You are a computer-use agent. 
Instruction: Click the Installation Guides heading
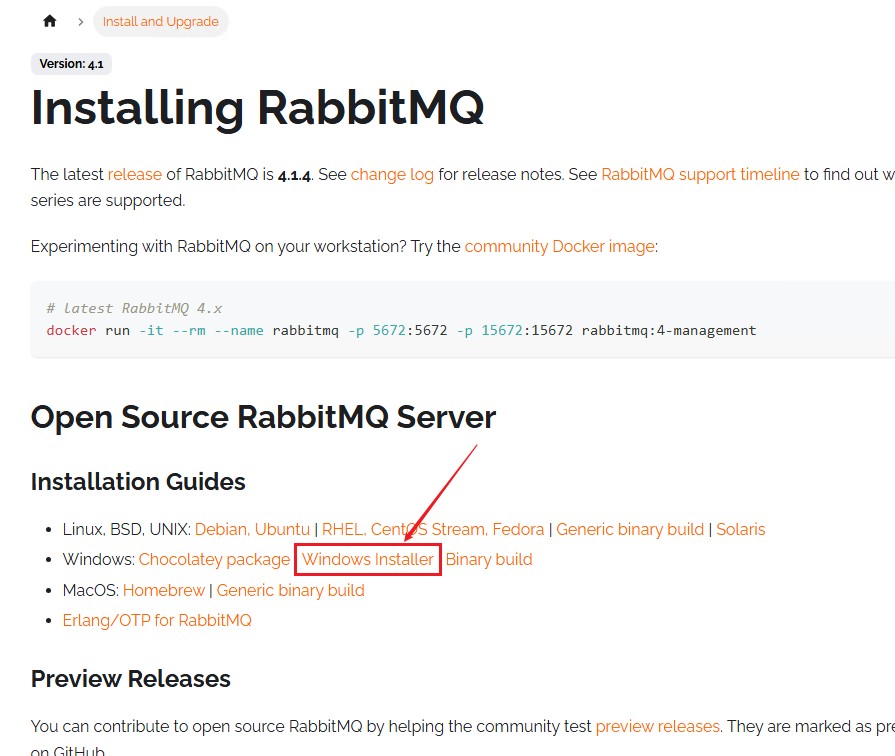[x=138, y=482]
